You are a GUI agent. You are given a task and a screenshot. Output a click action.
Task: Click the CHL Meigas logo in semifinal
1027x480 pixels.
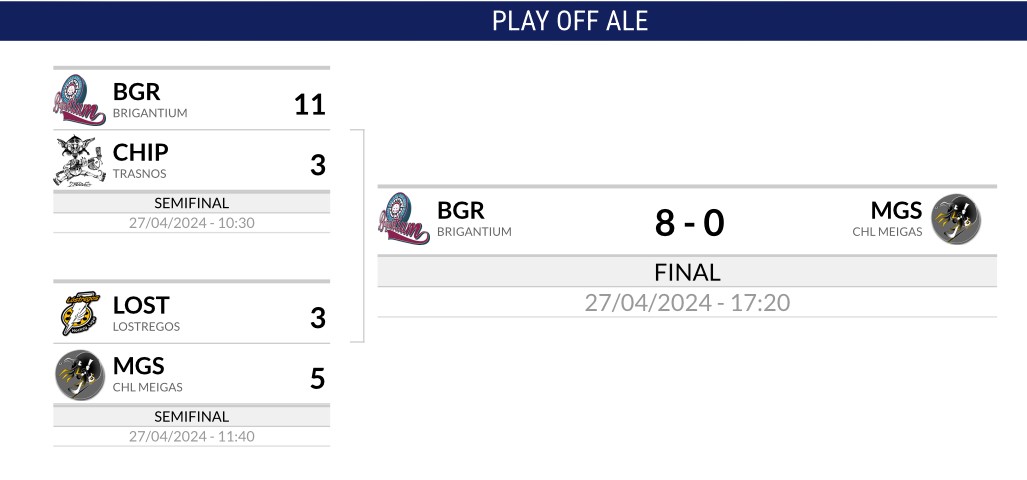click(x=79, y=375)
